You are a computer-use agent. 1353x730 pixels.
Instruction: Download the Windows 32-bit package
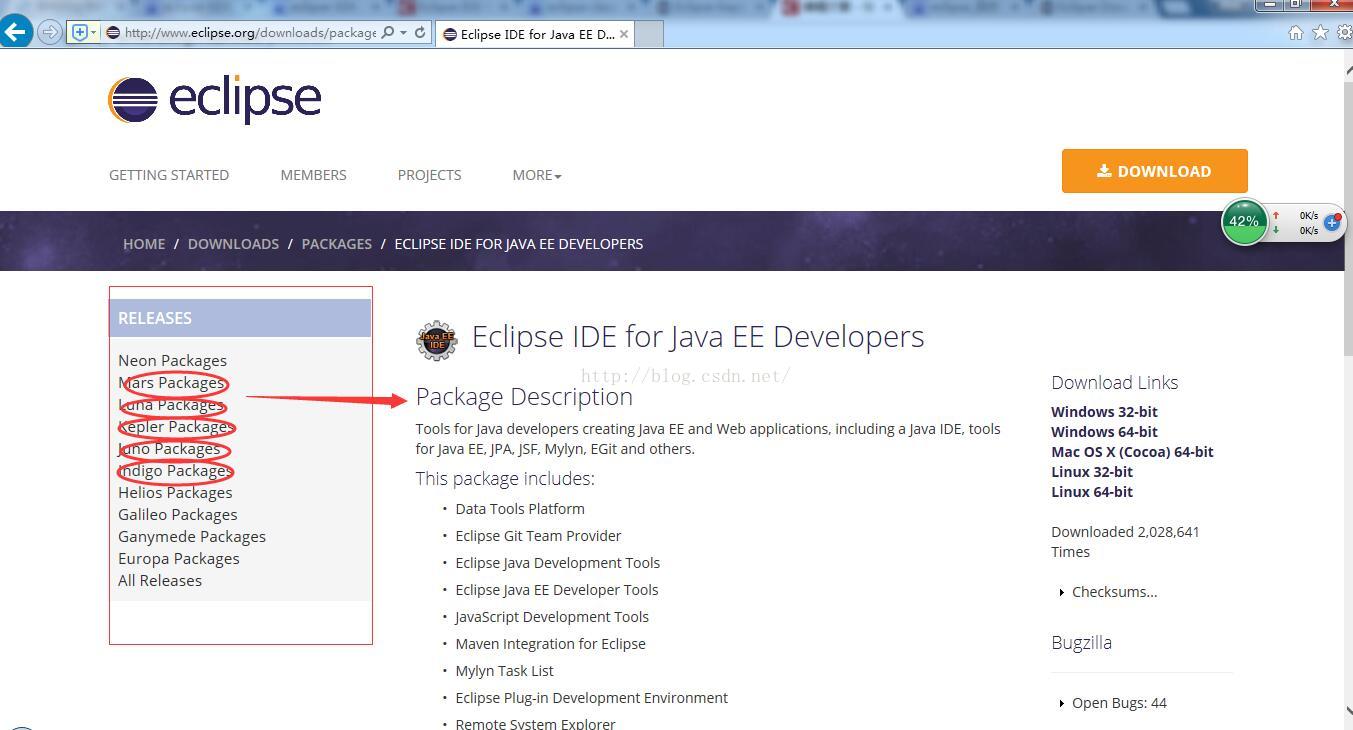(1104, 411)
